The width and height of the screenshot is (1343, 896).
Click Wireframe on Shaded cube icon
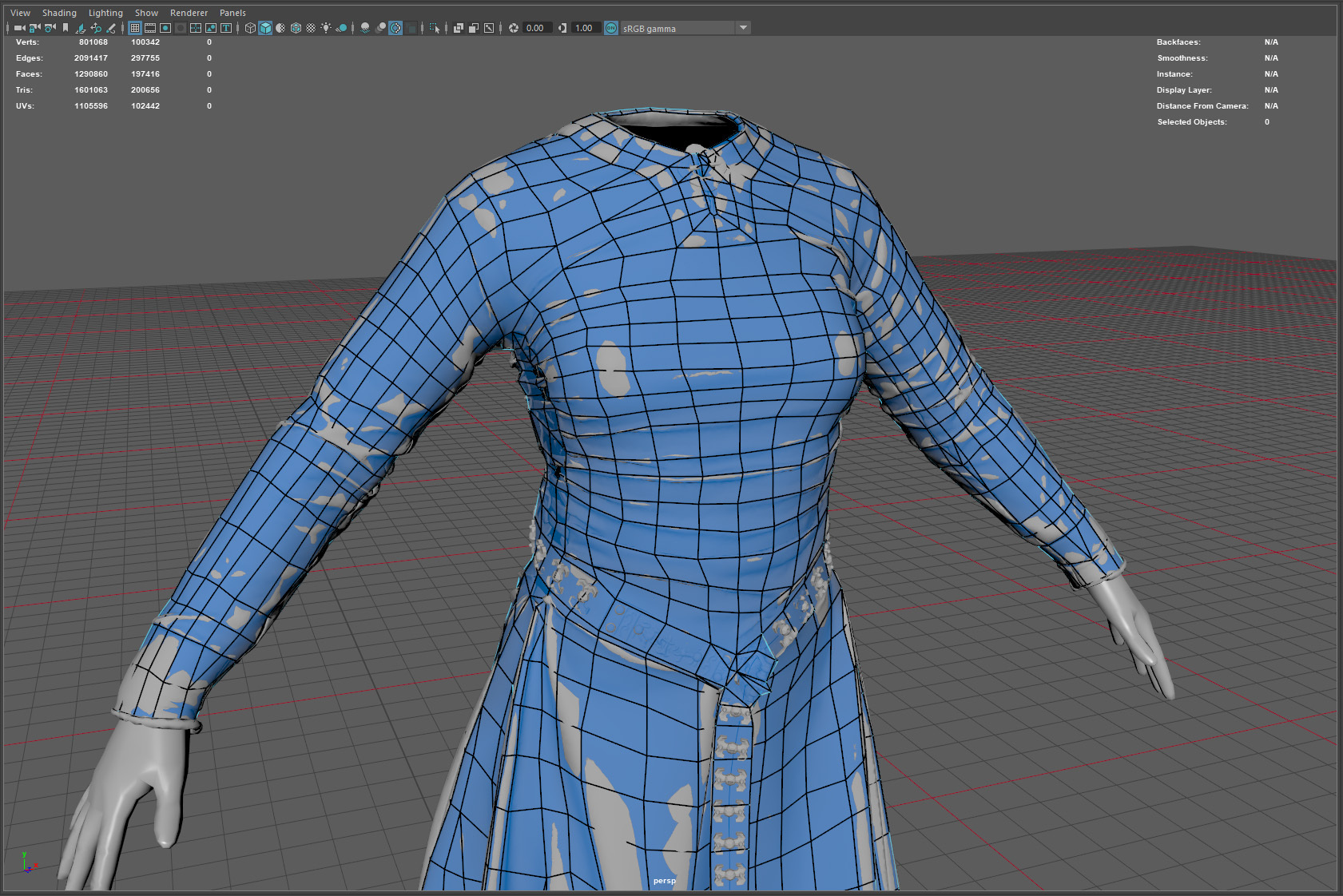[x=296, y=28]
